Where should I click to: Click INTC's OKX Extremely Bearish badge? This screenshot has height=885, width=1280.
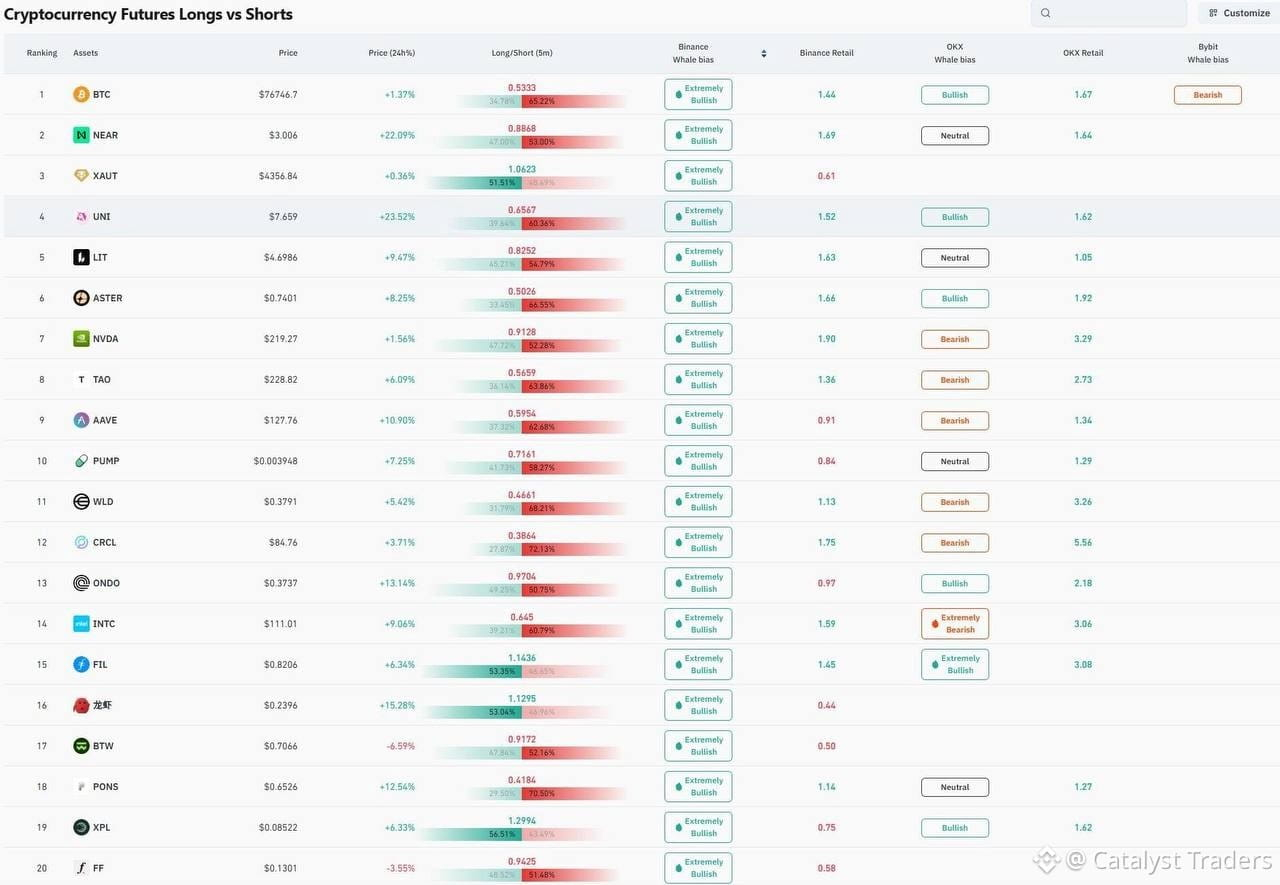pos(955,624)
